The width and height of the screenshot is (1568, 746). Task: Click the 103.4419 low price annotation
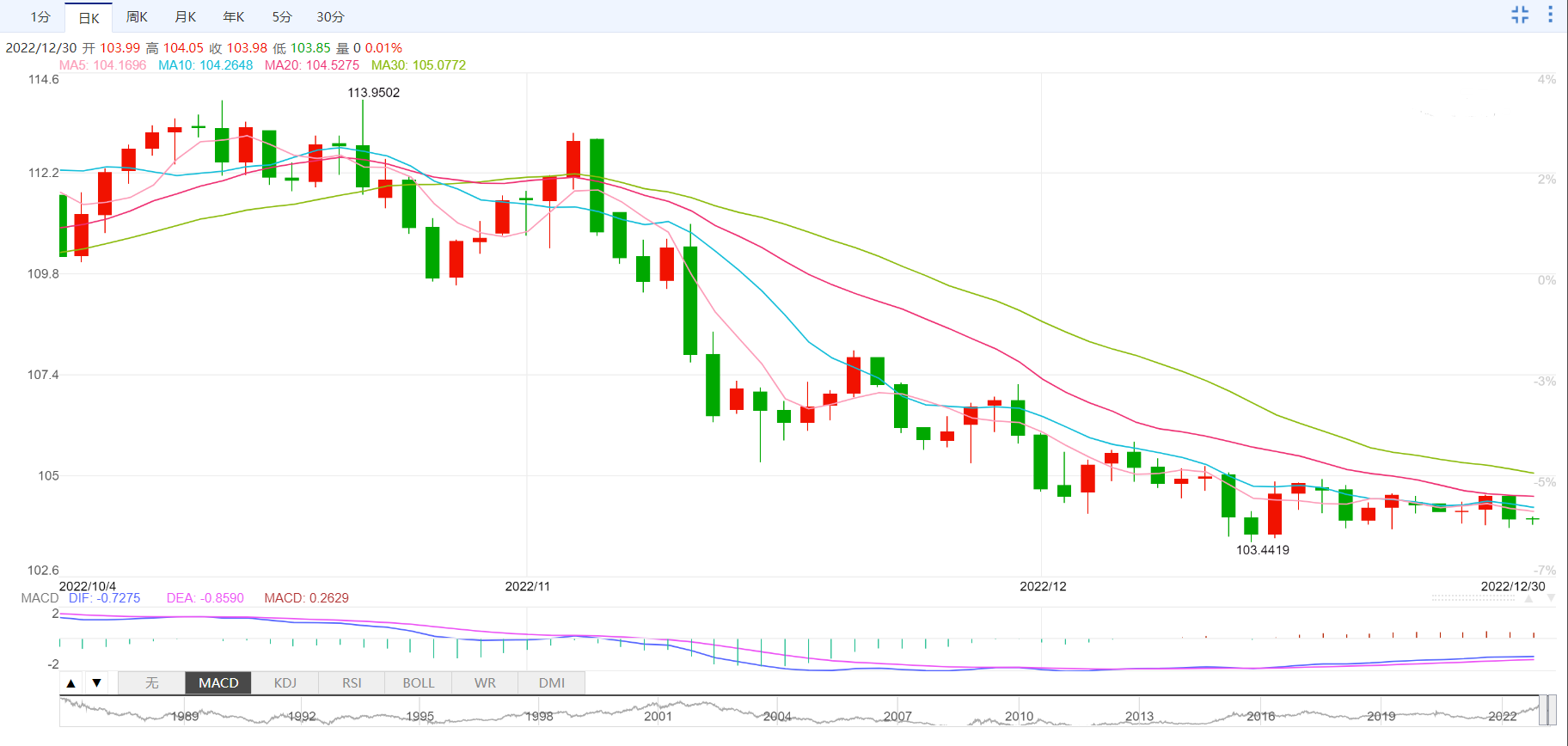pos(1263,550)
